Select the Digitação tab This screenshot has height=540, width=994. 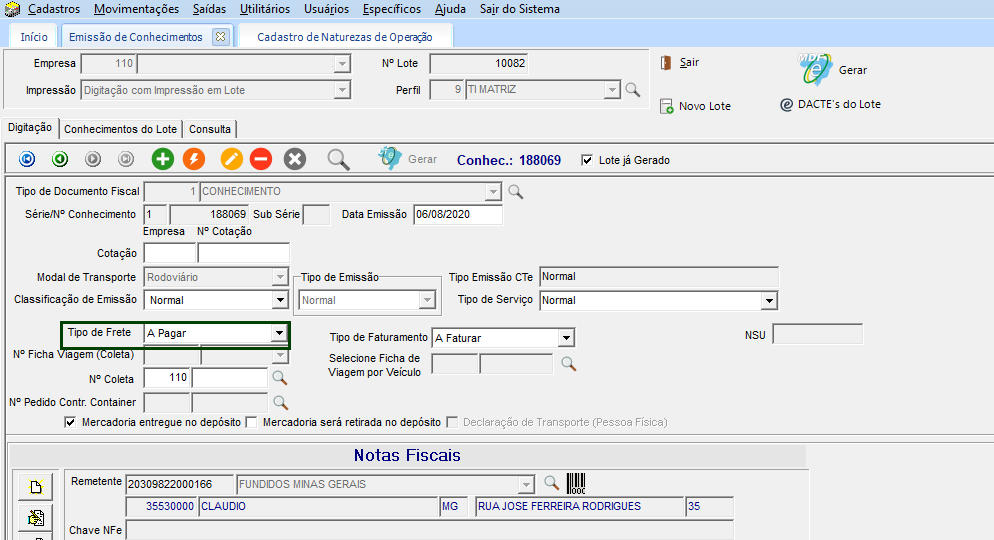coord(30,127)
